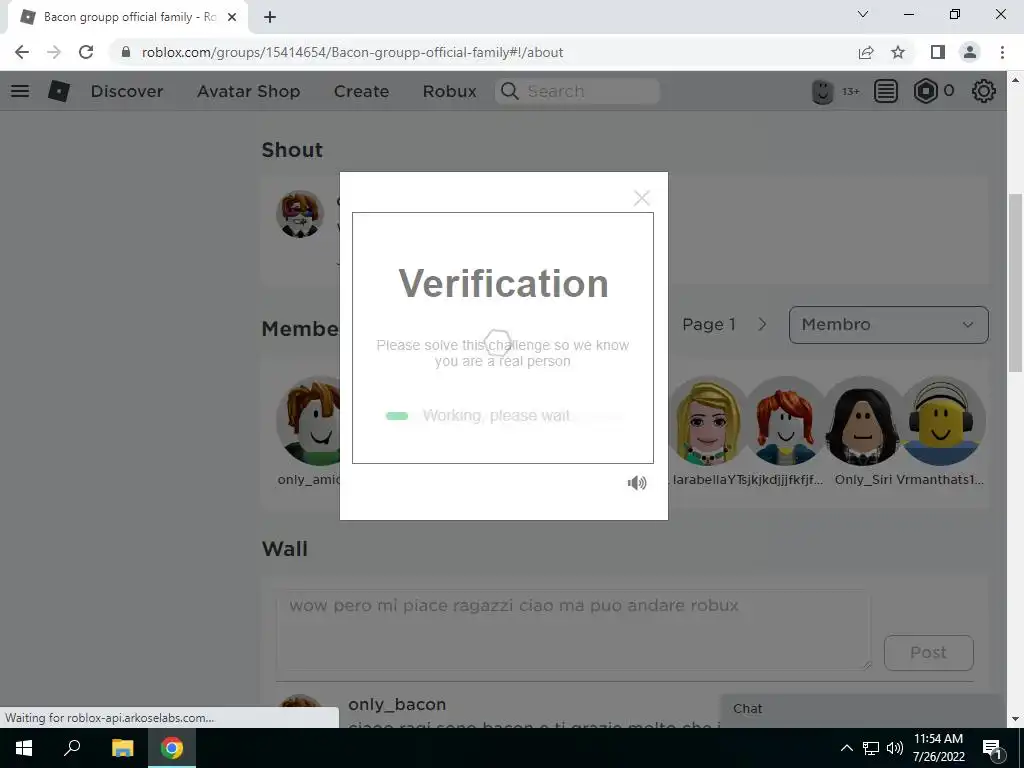Open blonde-haired member avatar
The image size is (1024, 768).
(x=707, y=421)
